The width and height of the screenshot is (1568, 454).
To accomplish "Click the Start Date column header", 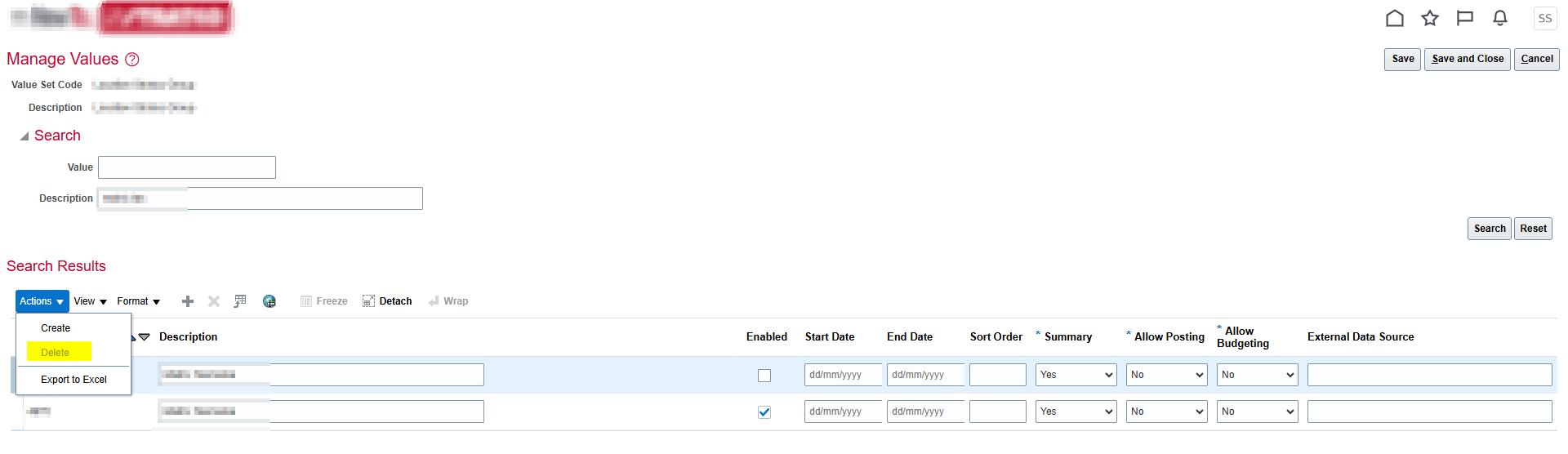I will click(x=830, y=337).
